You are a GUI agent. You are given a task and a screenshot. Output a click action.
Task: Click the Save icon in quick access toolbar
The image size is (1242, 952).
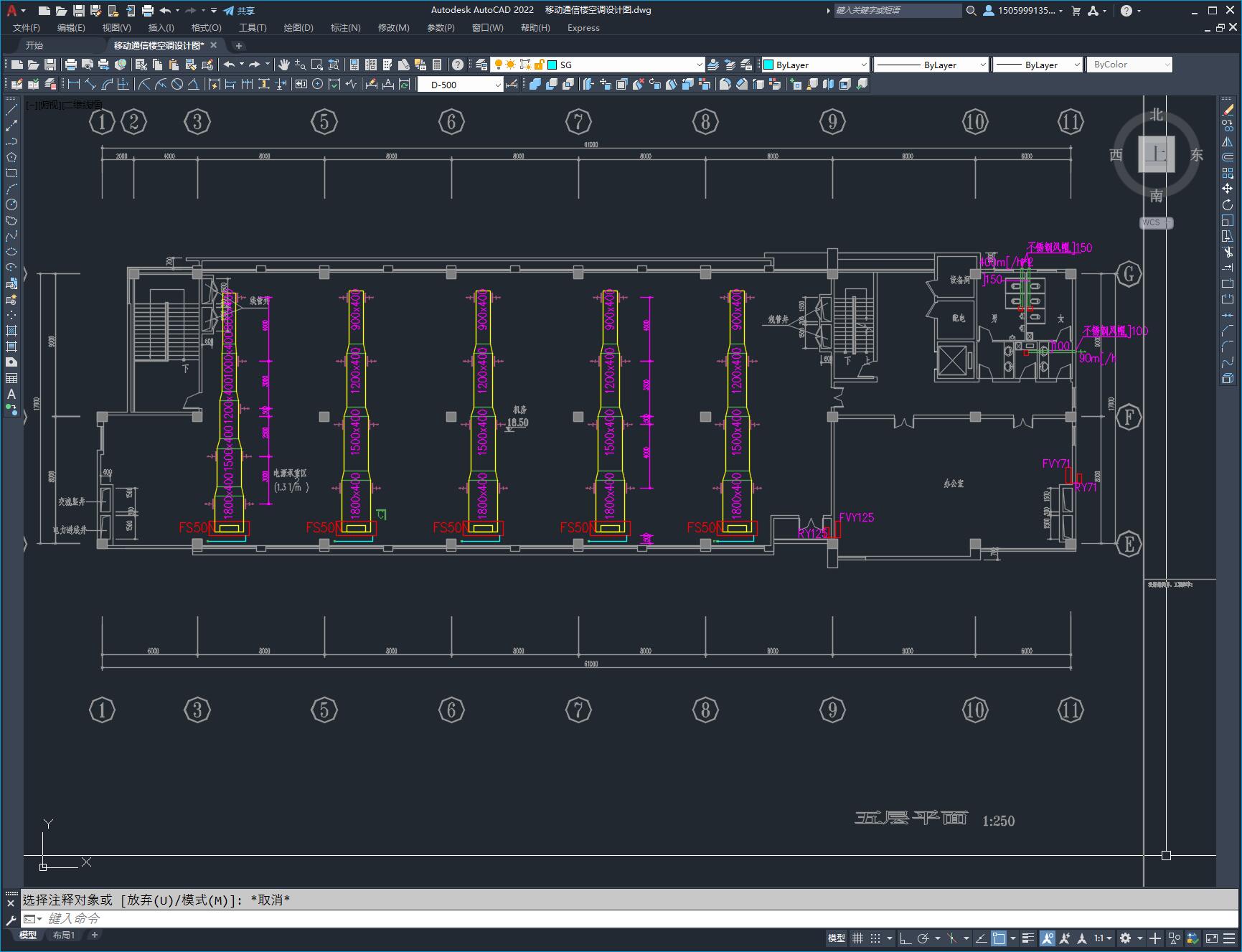coord(79,11)
